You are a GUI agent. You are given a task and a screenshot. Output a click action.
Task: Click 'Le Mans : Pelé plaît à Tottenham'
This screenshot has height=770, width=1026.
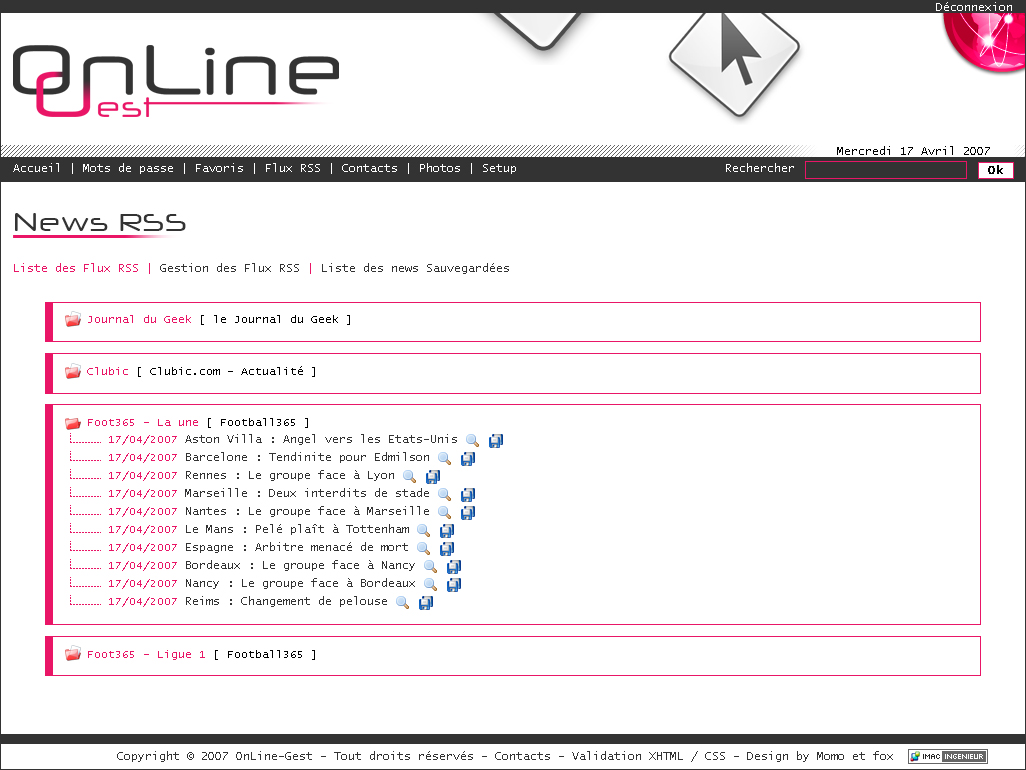pos(297,529)
